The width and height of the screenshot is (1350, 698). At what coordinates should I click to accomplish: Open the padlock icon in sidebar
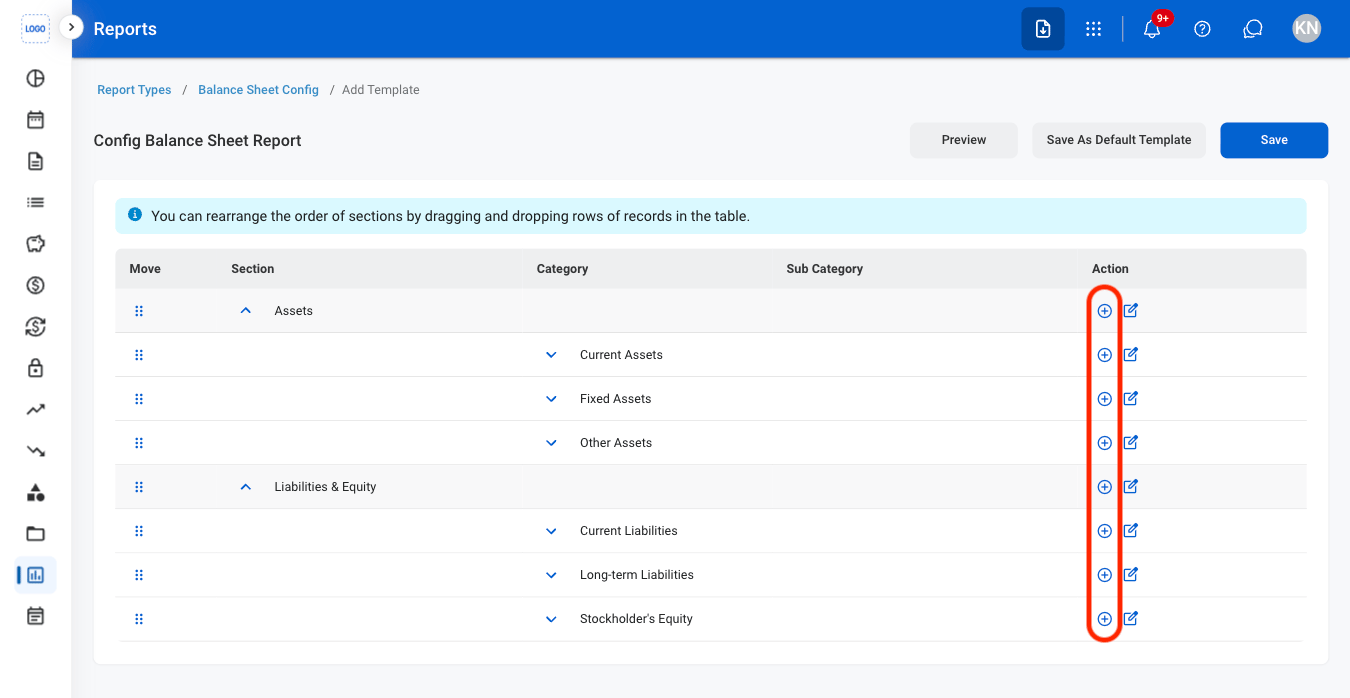coord(36,368)
